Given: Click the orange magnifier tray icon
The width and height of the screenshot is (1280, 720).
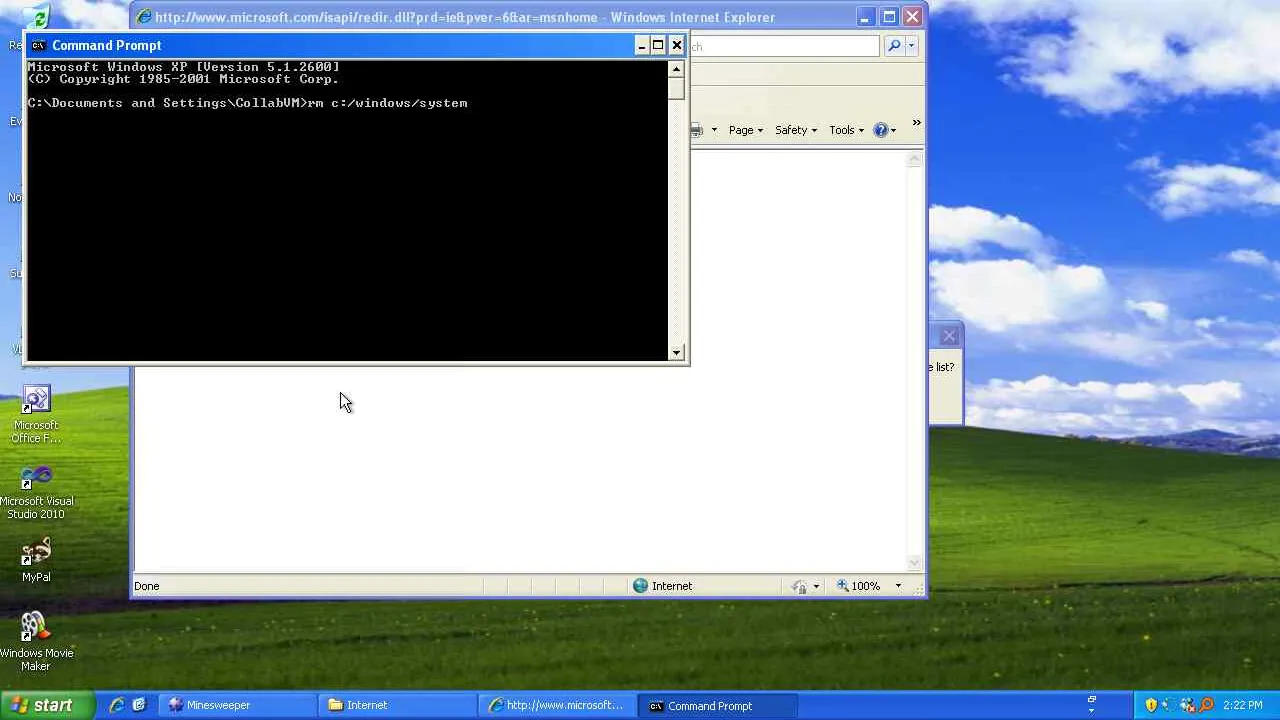Looking at the screenshot, I should (x=1207, y=705).
